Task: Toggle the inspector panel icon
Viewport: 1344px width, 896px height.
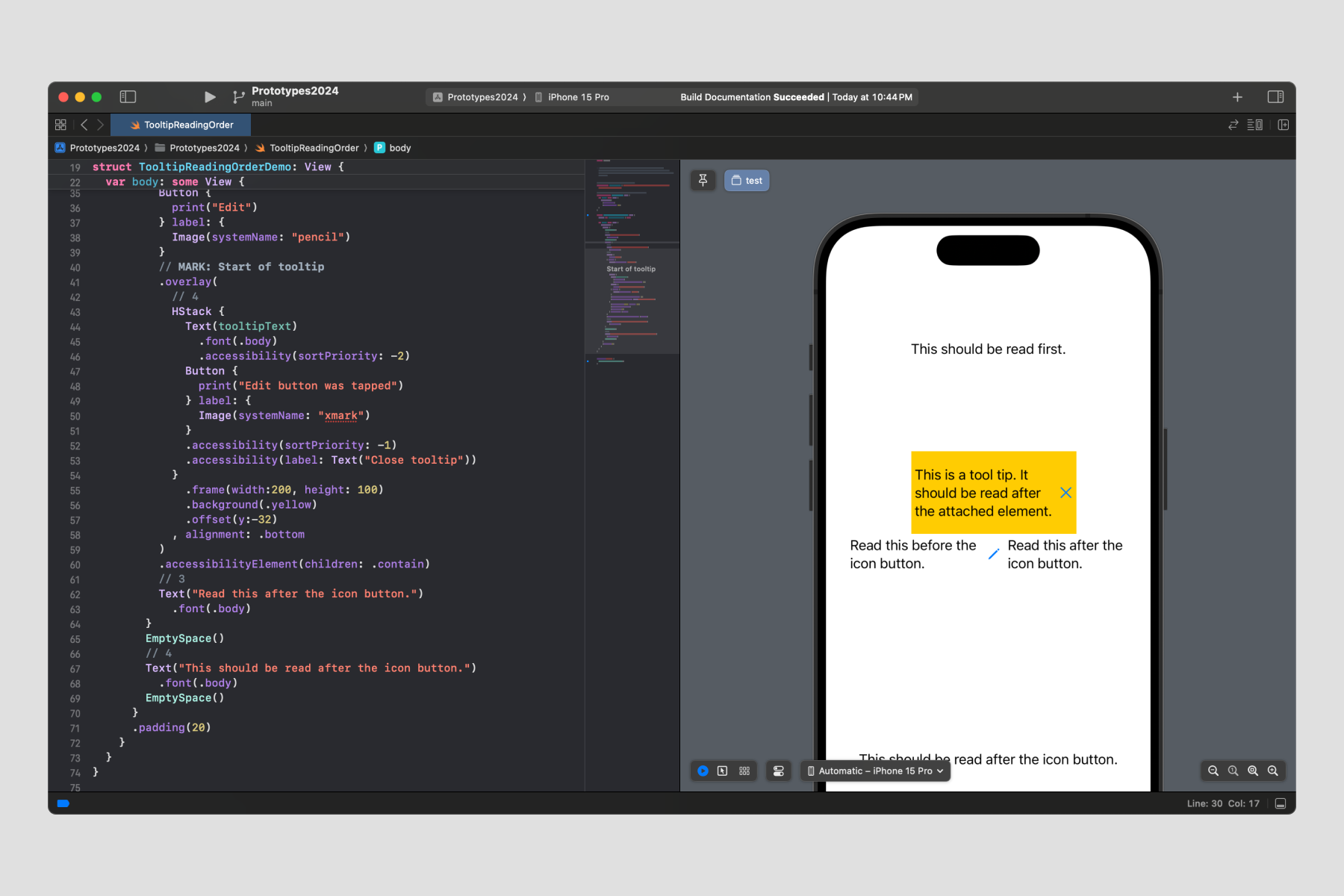Action: (1275, 97)
